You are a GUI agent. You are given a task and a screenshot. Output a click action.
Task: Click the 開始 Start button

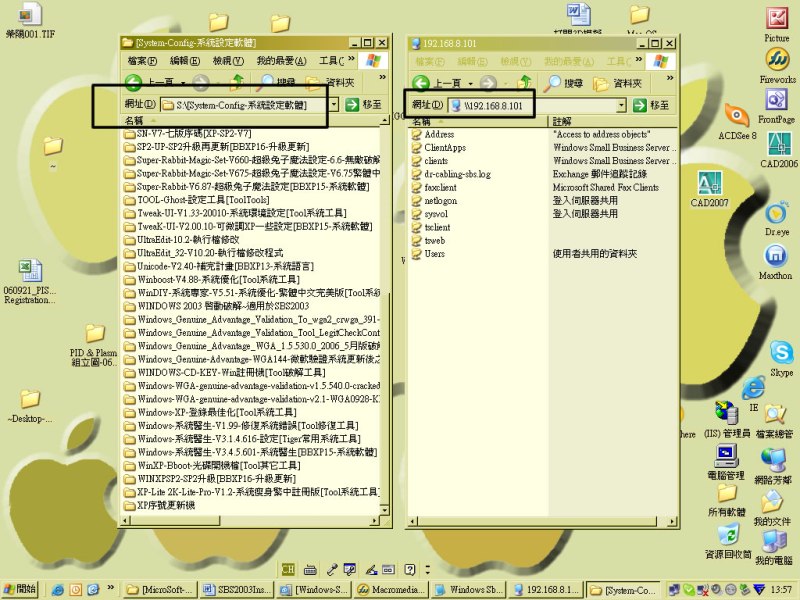click(20, 589)
